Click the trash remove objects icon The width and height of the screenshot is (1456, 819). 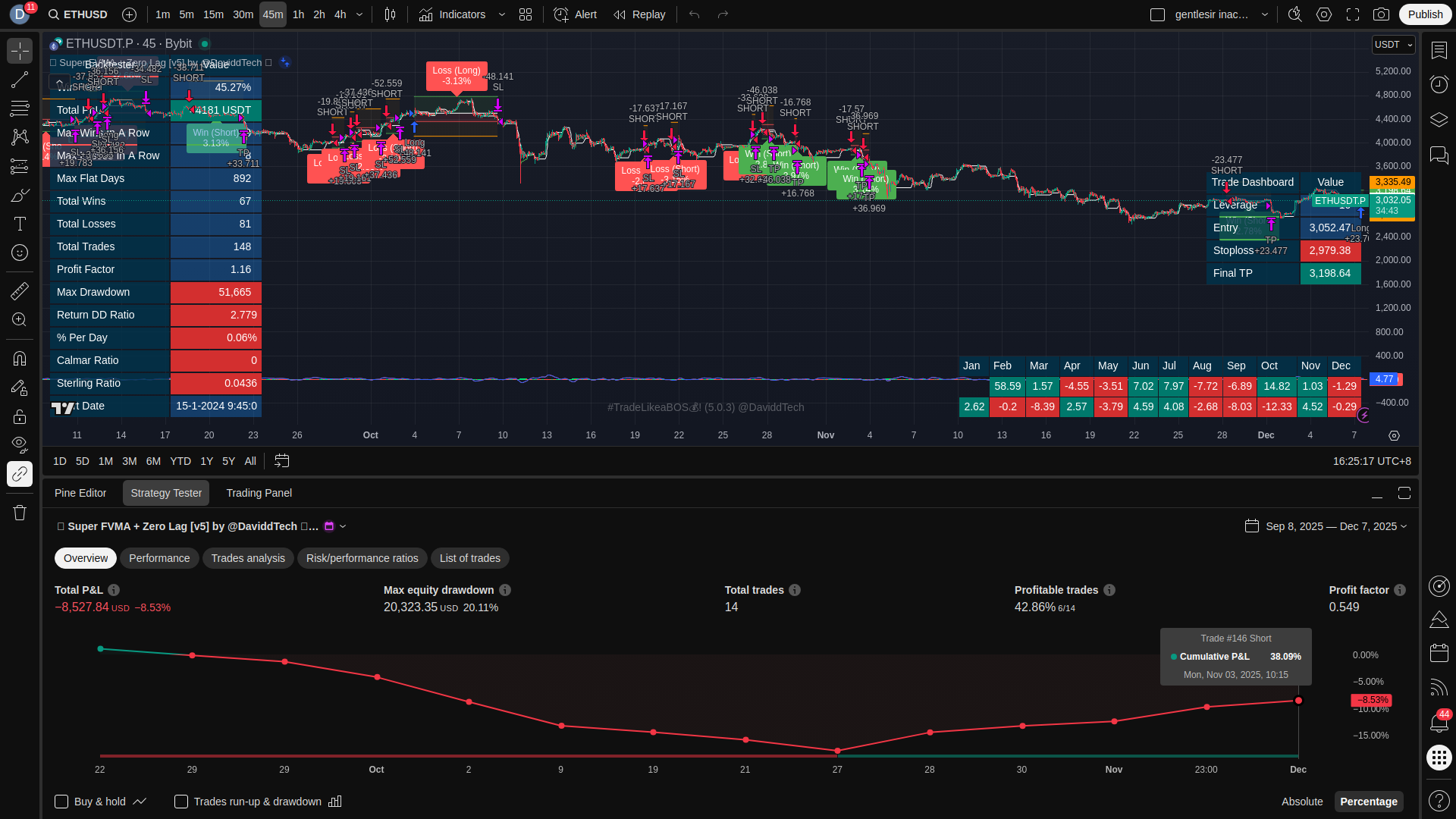(20, 513)
